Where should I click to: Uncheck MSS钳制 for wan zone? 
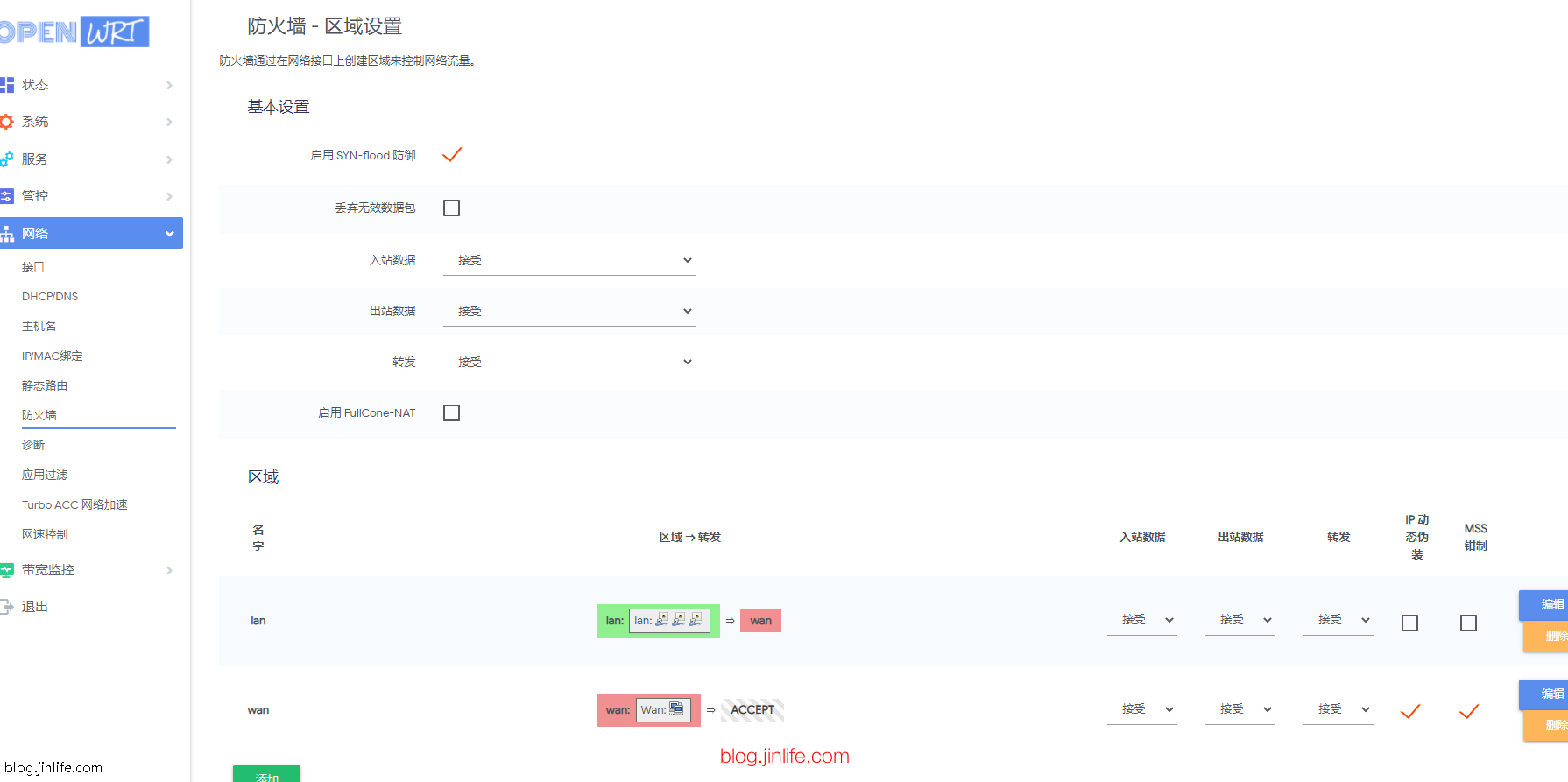[1469, 711]
